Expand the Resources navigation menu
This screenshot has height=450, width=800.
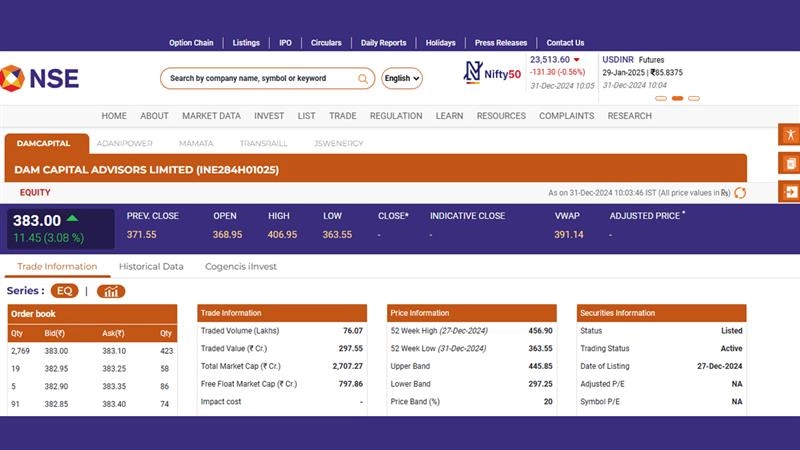click(501, 116)
